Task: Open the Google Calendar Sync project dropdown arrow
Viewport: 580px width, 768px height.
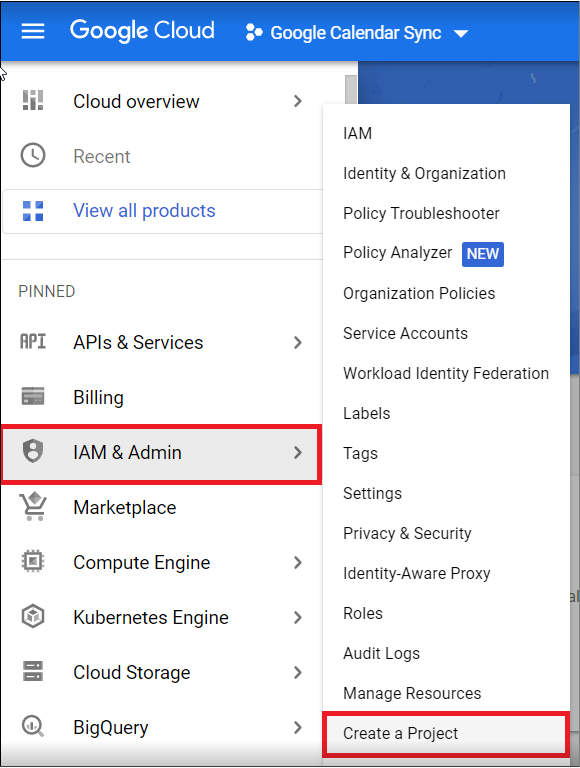Action: [460, 34]
